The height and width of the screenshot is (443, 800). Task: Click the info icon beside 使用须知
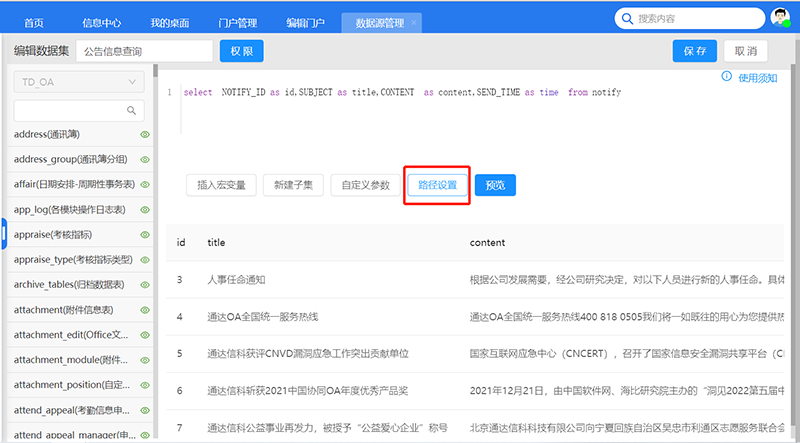click(x=726, y=77)
